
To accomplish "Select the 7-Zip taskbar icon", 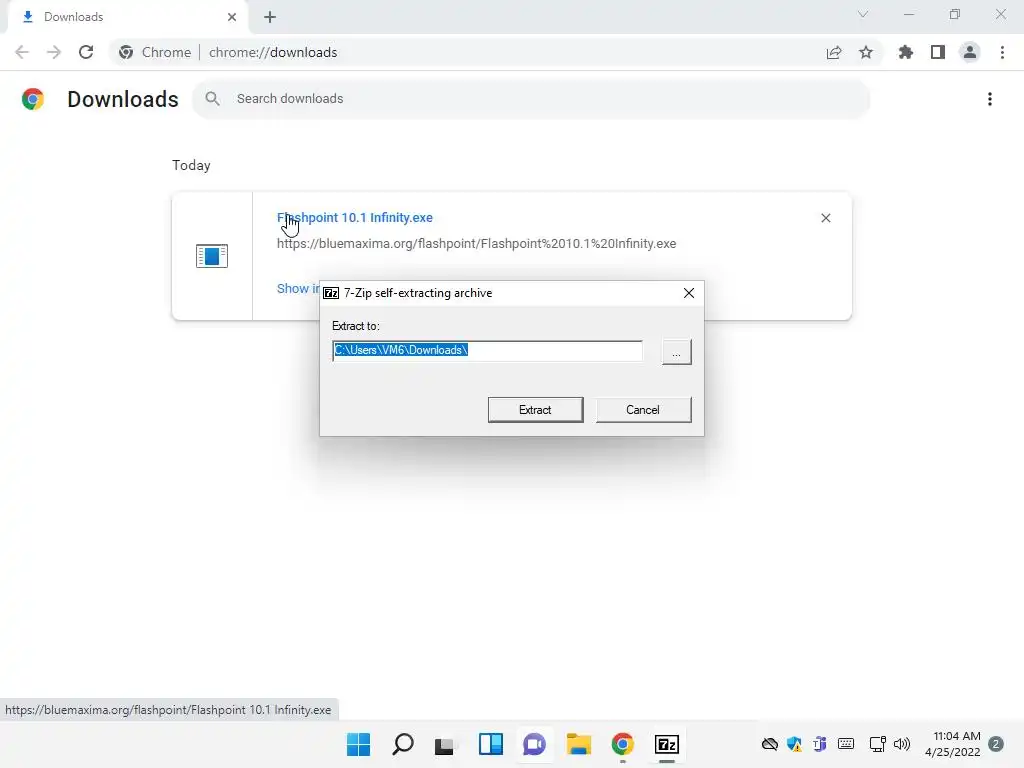I will coord(667,744).
